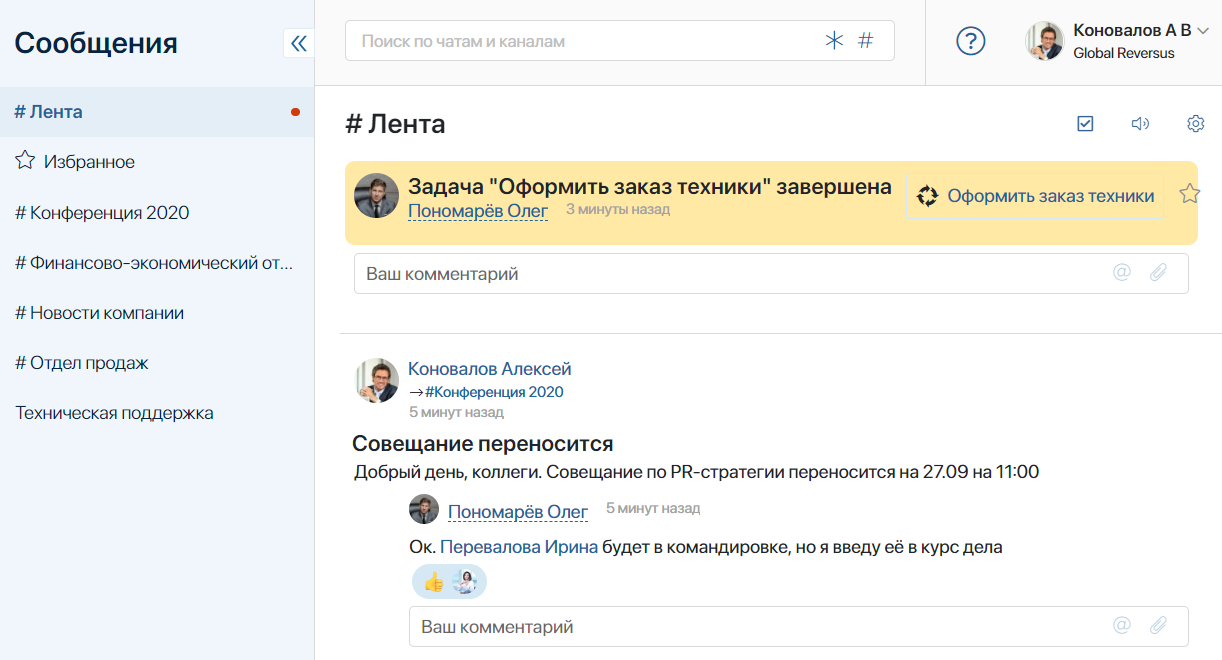Screen dimensions: 1222x660
Task: Toggle the feed sound speaker icon
Action: [1140, 124]
